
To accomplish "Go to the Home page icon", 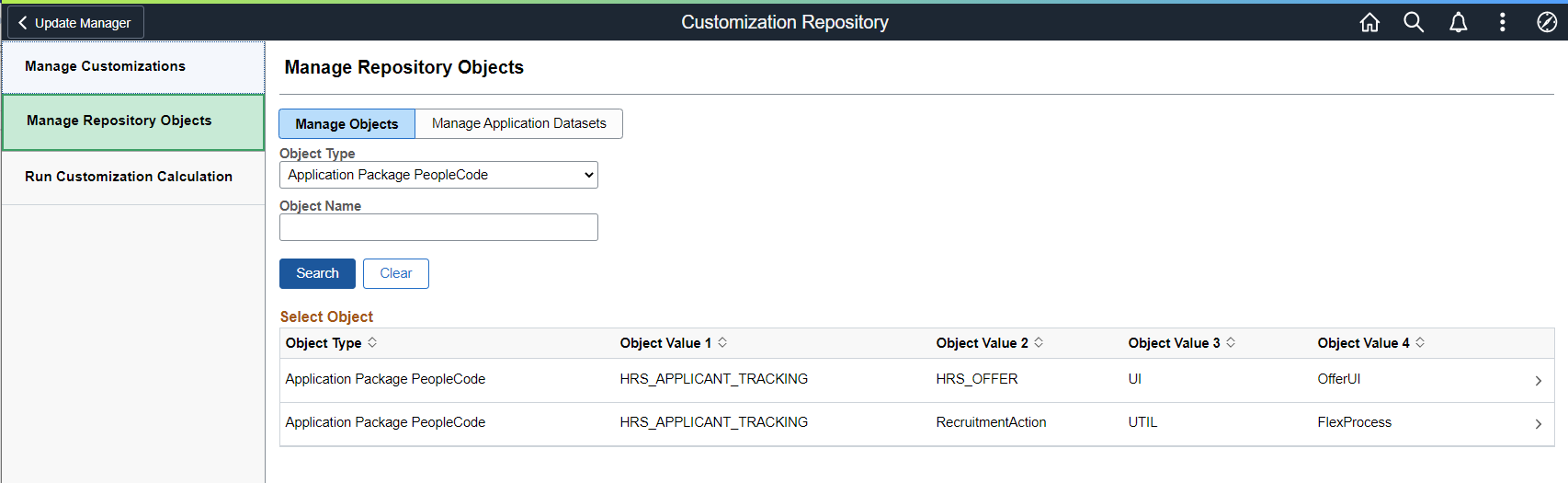I will coord(1369,22).
